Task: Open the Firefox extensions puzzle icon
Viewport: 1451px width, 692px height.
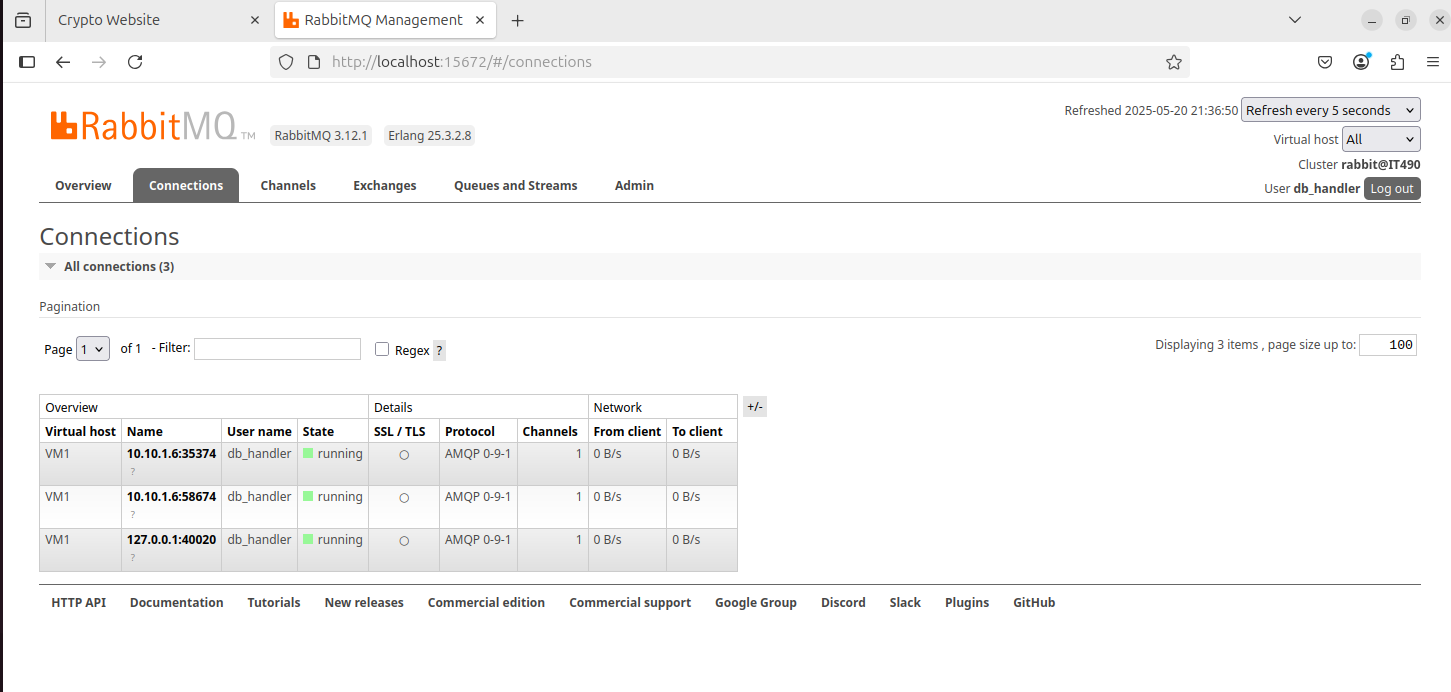Action: 1397,62
